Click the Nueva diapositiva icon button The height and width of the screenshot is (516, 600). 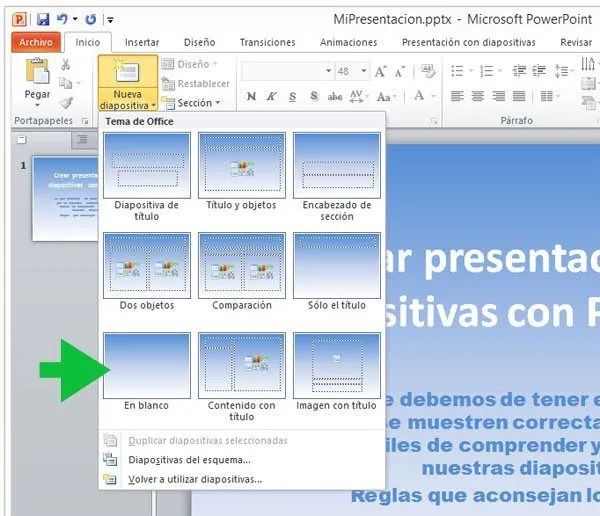[x=128, y=72]
